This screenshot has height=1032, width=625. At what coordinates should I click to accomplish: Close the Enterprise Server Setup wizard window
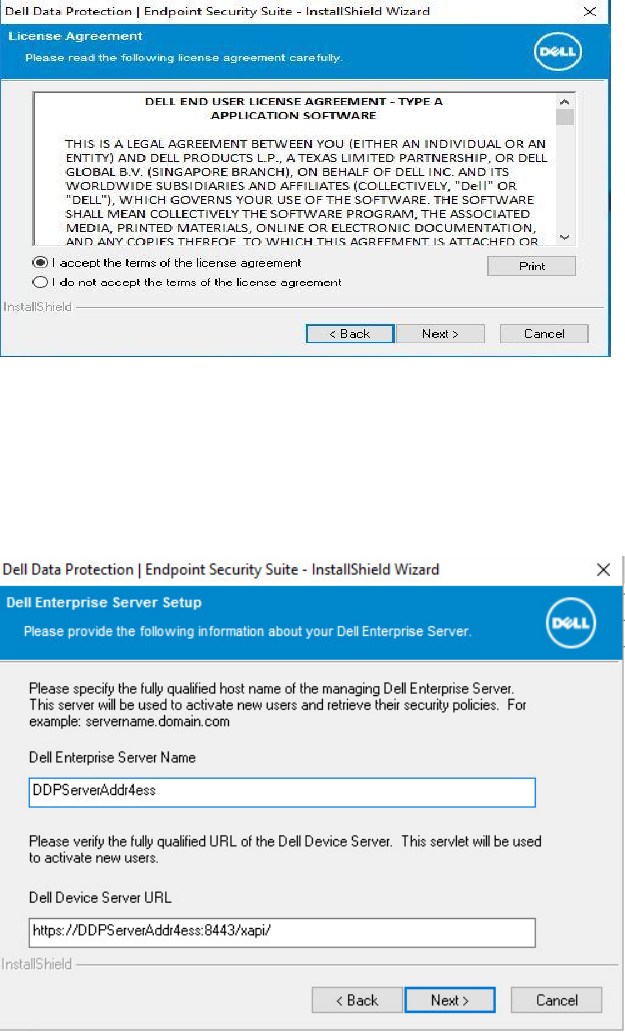click(x=603, y=570)
